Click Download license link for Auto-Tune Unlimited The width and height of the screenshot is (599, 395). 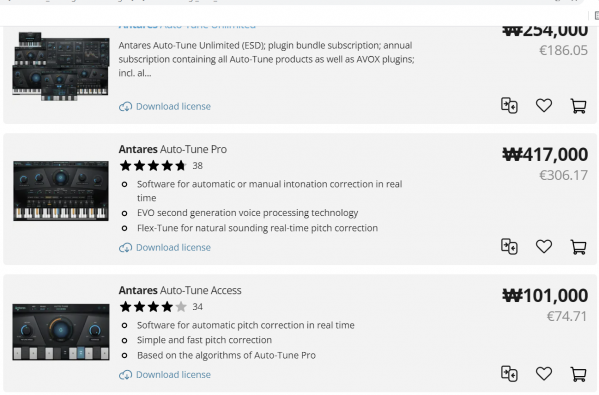[x=173, y=106]
